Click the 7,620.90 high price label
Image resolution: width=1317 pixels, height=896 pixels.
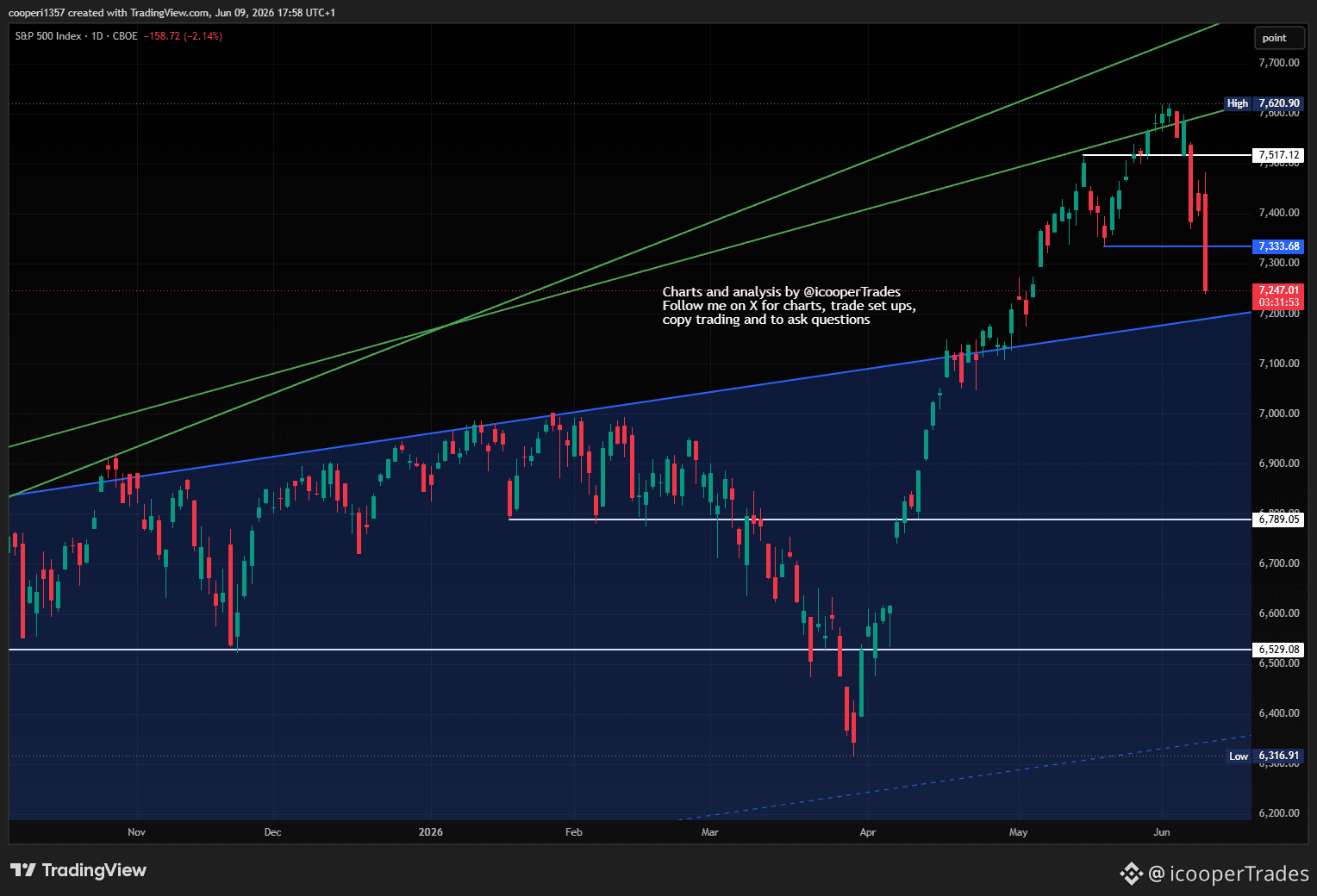(1278, 103)
